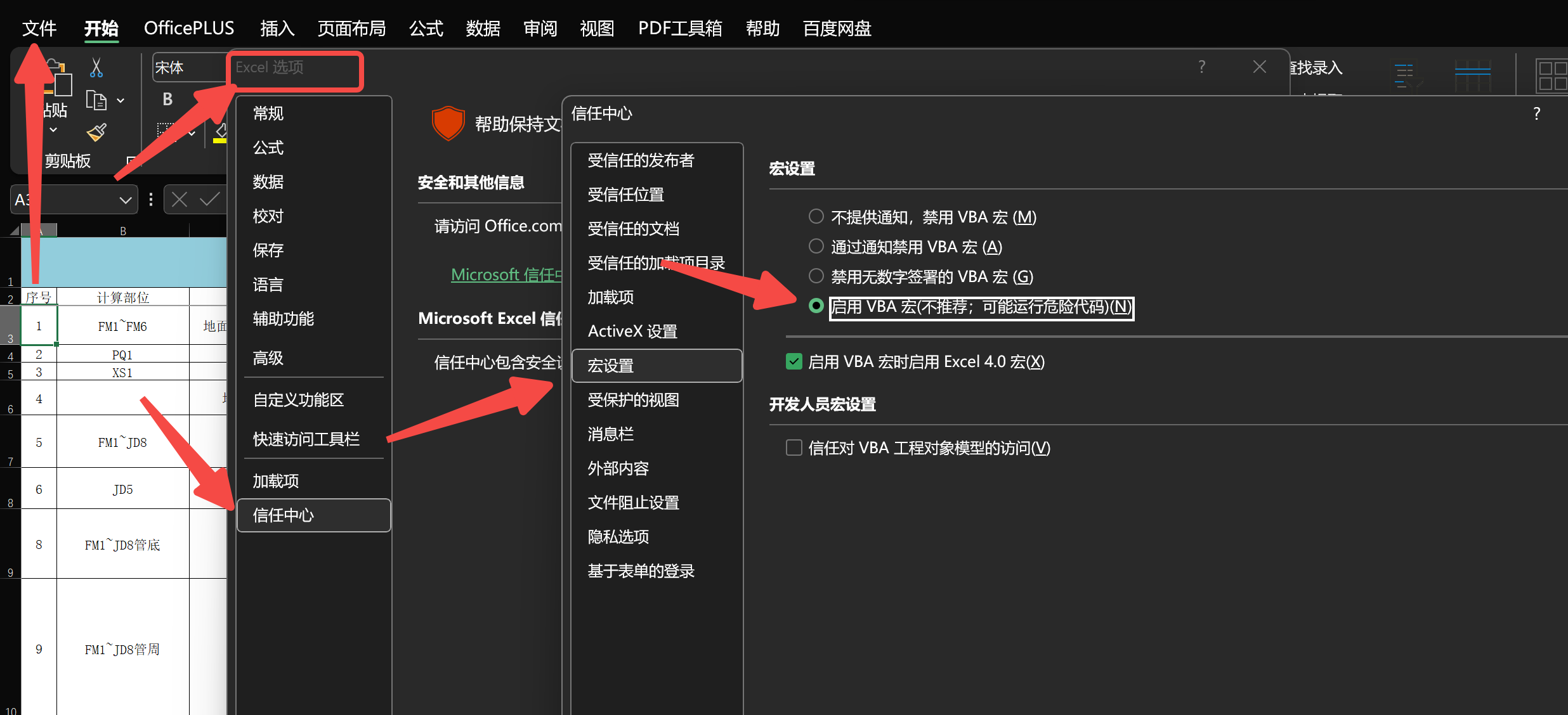Viewport: 1568px width, 715px height.
Task: Select the Format Painter brush icon
Action: [x=96, y=132]
